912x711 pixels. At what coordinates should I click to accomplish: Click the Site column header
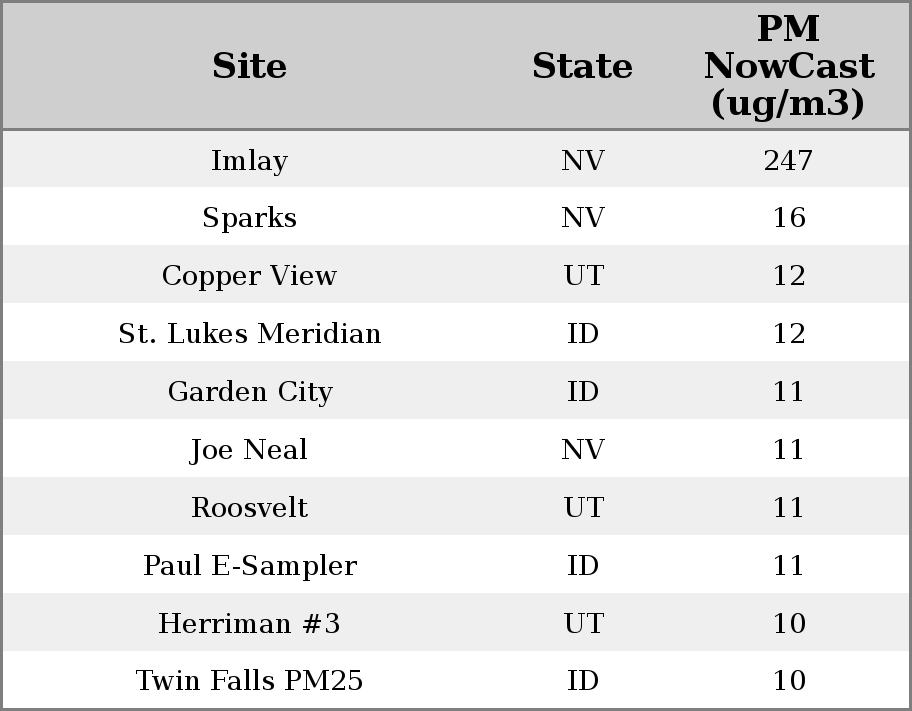coord(249,67)
